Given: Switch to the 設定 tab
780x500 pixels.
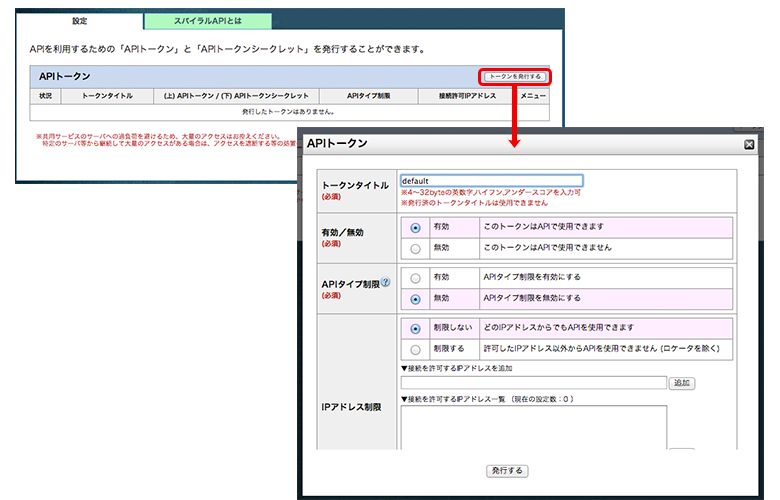Looking at the screenshot, I should click(x=80, y=20).
